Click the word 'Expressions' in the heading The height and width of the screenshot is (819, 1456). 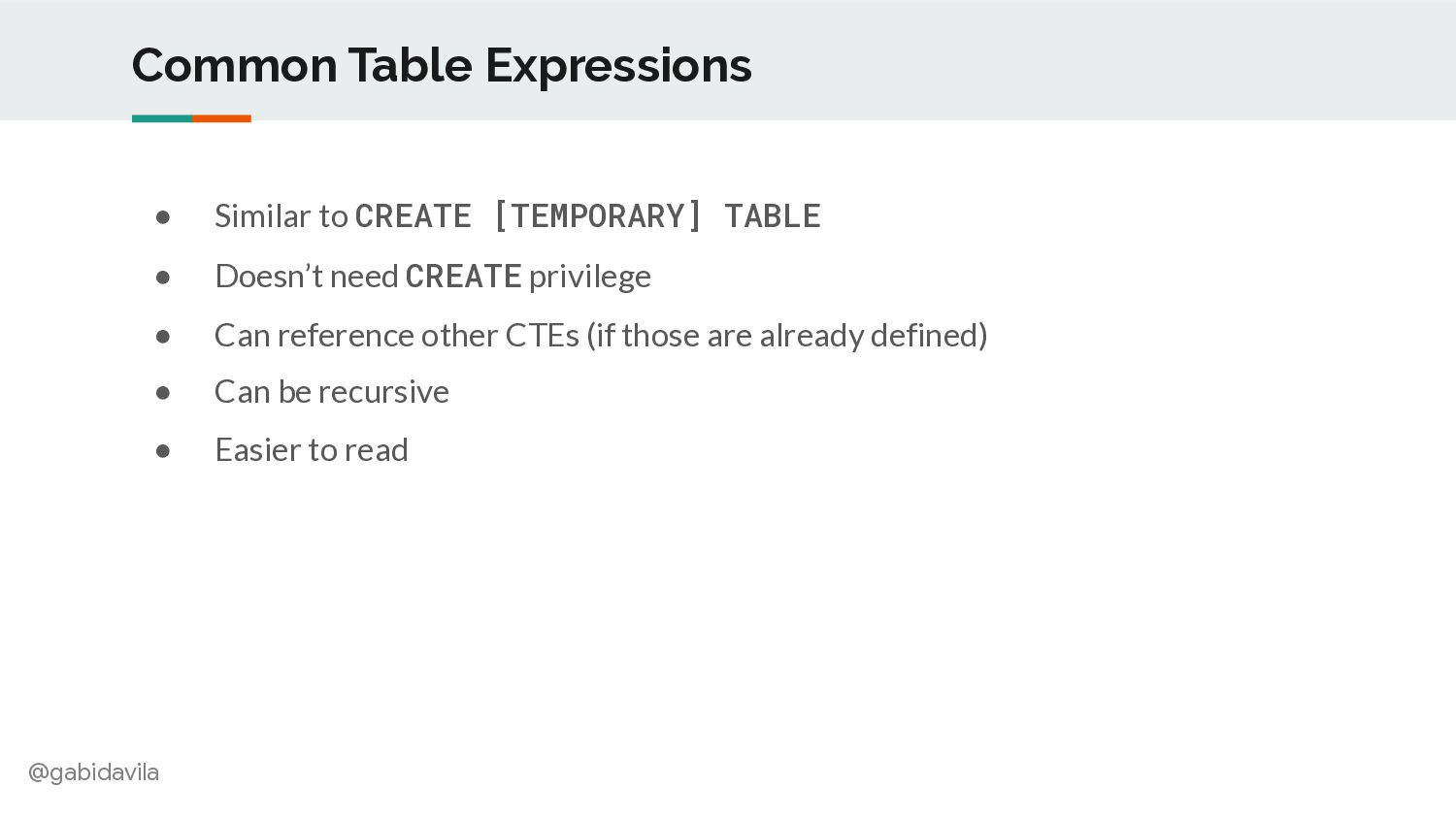(x=618, y=66)
